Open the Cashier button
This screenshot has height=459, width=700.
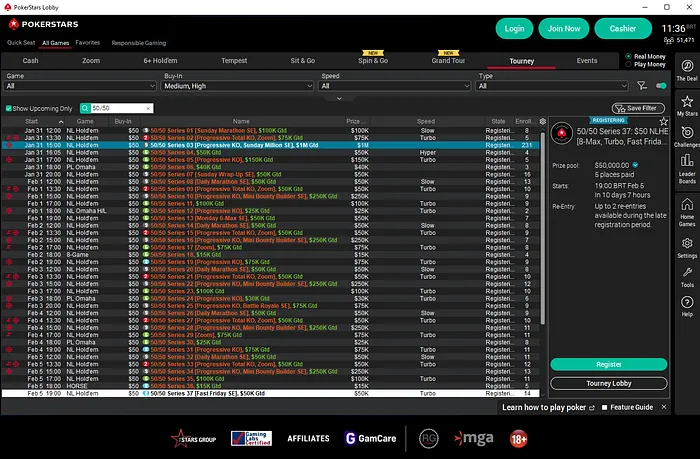point(623,29)
